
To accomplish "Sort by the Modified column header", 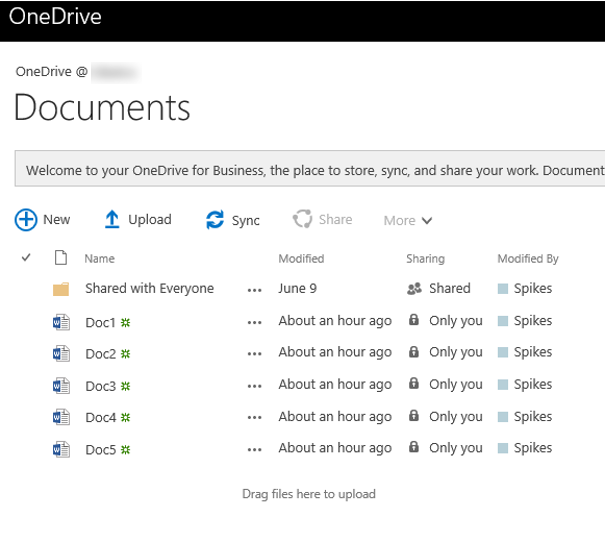I will point(301,258).
